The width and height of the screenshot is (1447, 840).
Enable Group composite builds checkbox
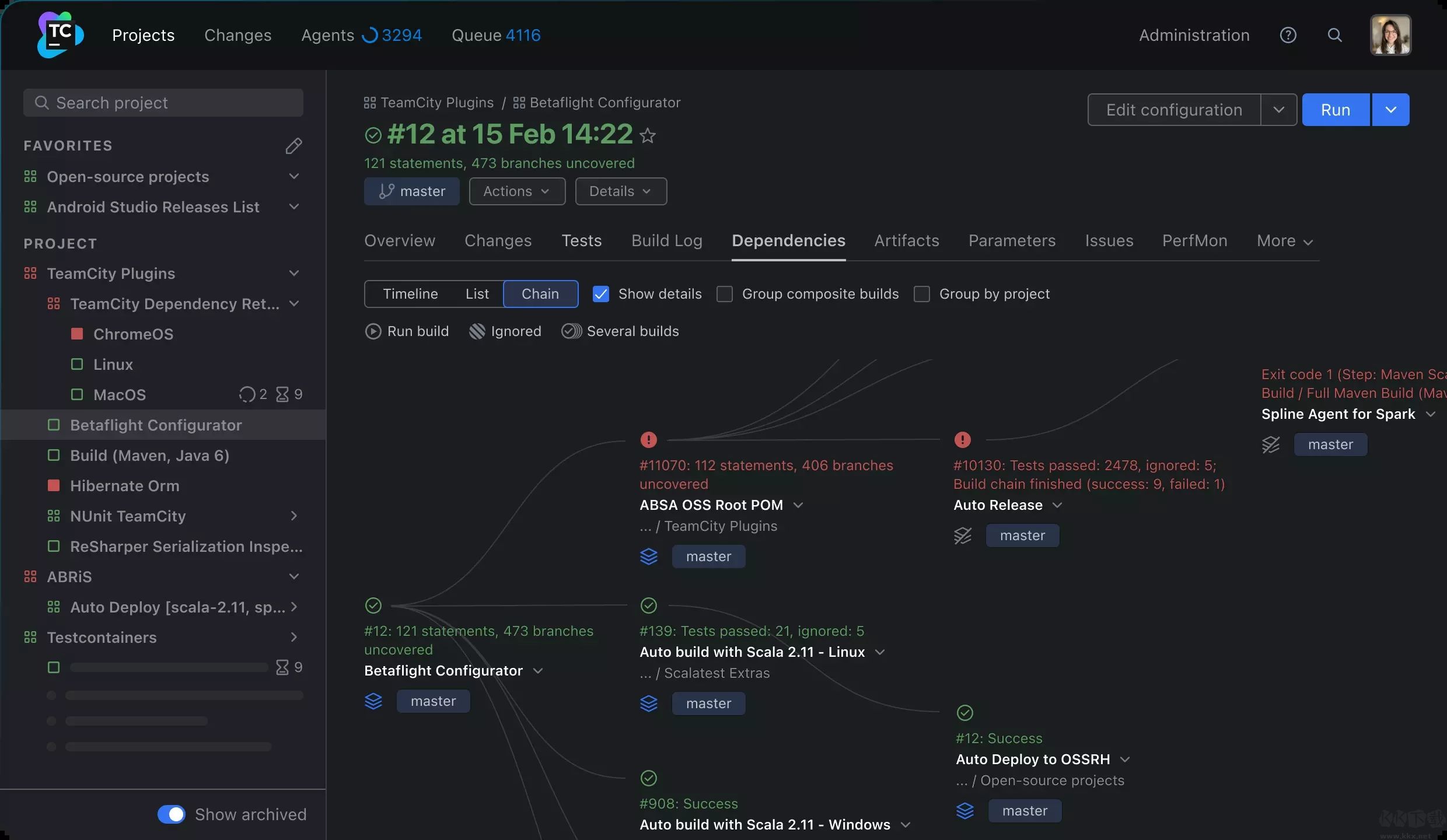tap(724, 294)
